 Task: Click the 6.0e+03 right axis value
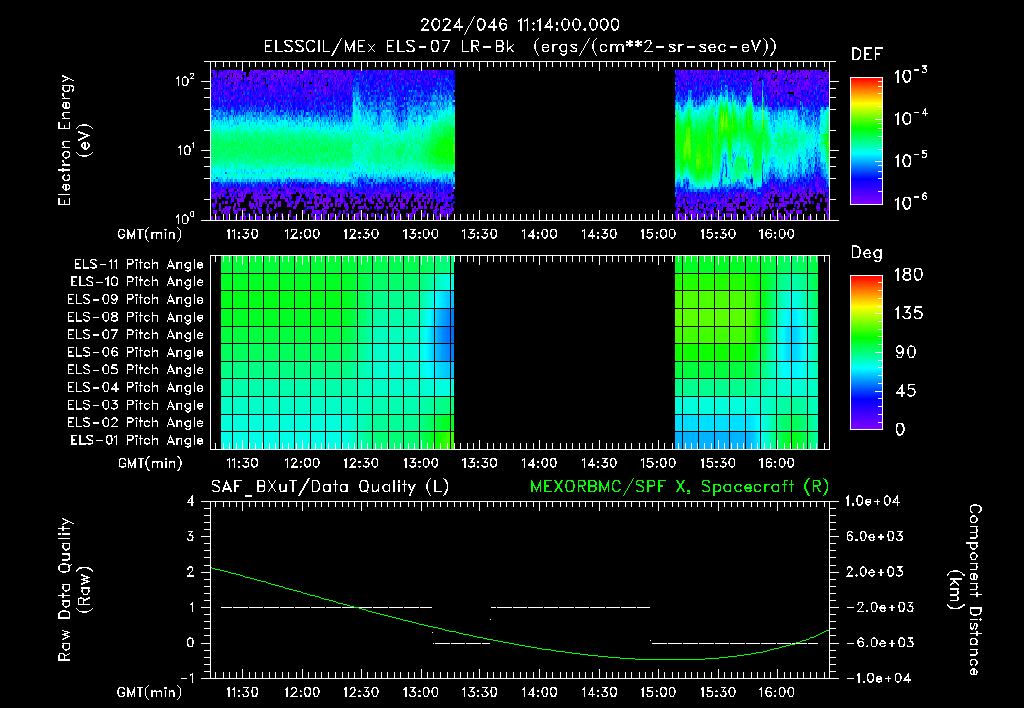click(x=874, y=536)
